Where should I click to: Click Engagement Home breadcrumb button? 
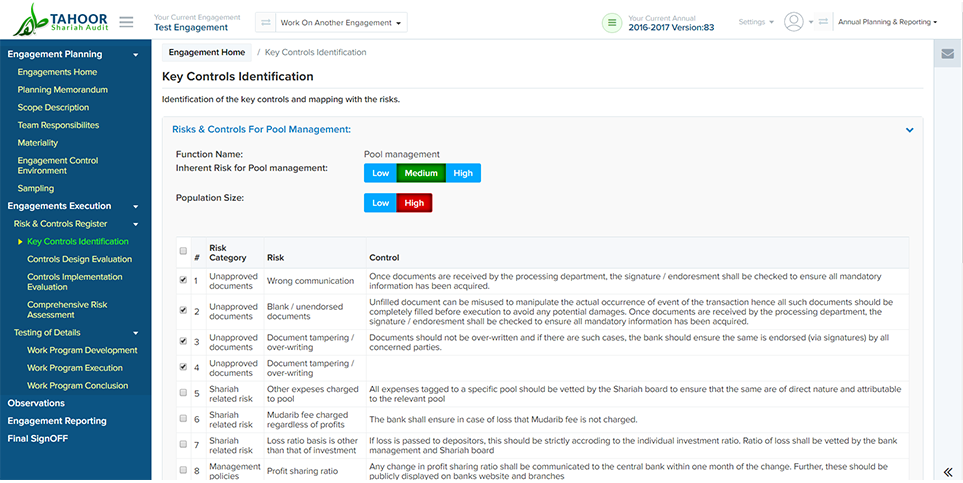[207, 52]
